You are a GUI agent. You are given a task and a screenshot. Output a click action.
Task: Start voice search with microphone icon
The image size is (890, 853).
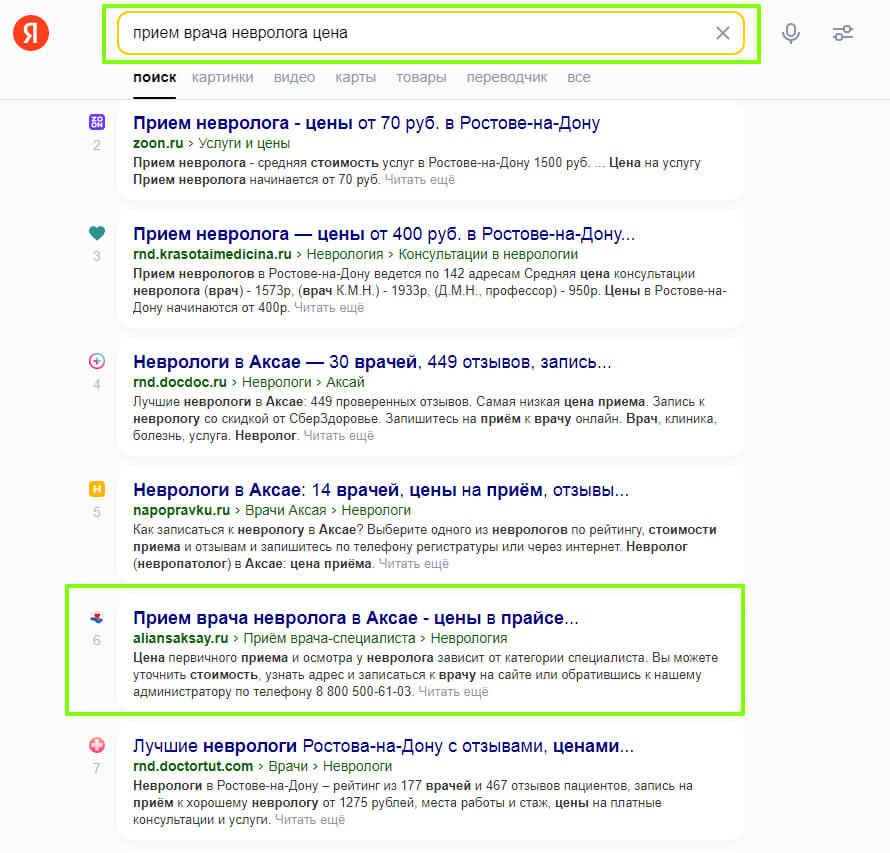(791, 33)
